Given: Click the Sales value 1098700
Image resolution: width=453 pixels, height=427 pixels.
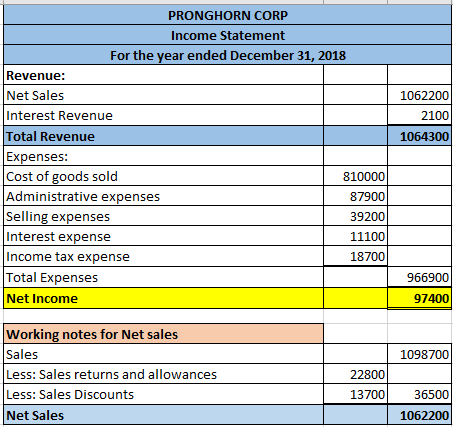Looking at the screenshot, I should (x=419, y=354).
